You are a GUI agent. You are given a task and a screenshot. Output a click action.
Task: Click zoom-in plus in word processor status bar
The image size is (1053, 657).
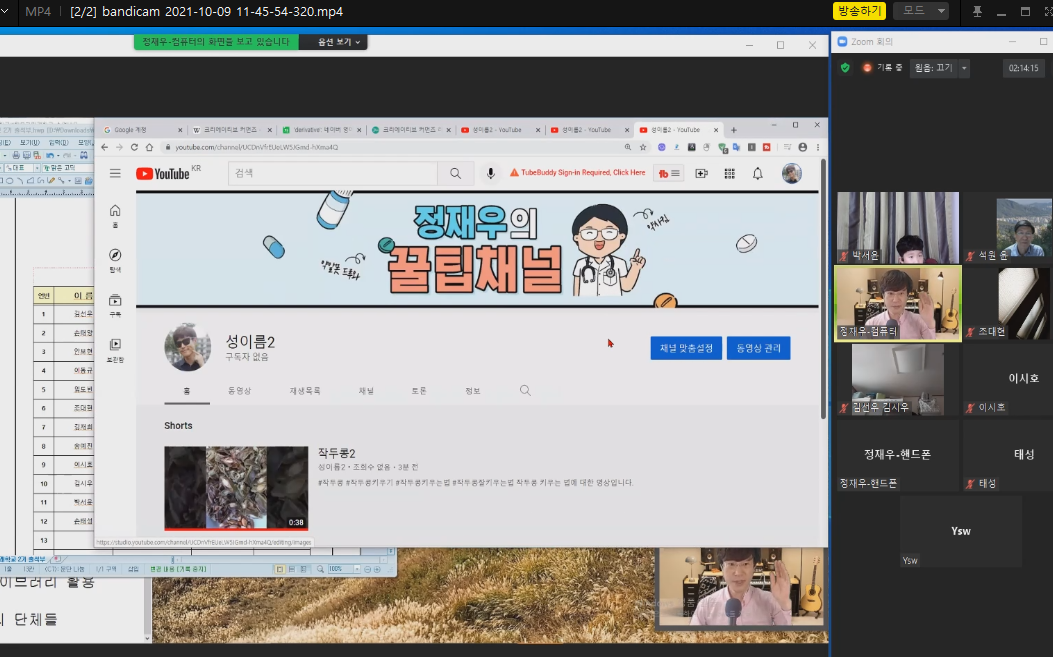point(377,569)
